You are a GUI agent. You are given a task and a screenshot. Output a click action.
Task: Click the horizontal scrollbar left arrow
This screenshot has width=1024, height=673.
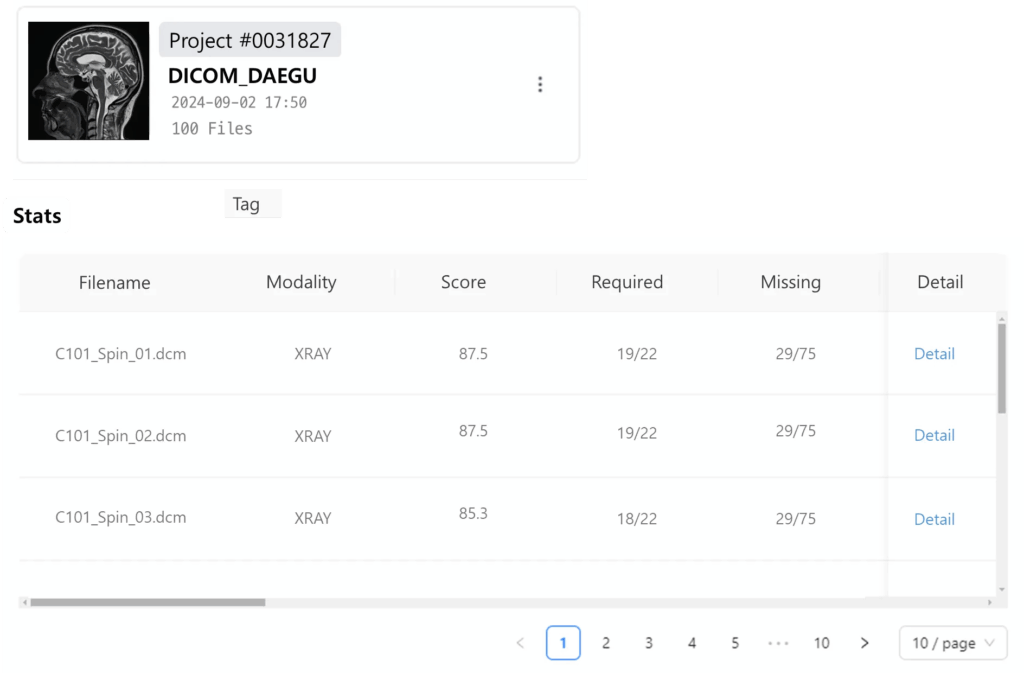[x=25, y=603]
